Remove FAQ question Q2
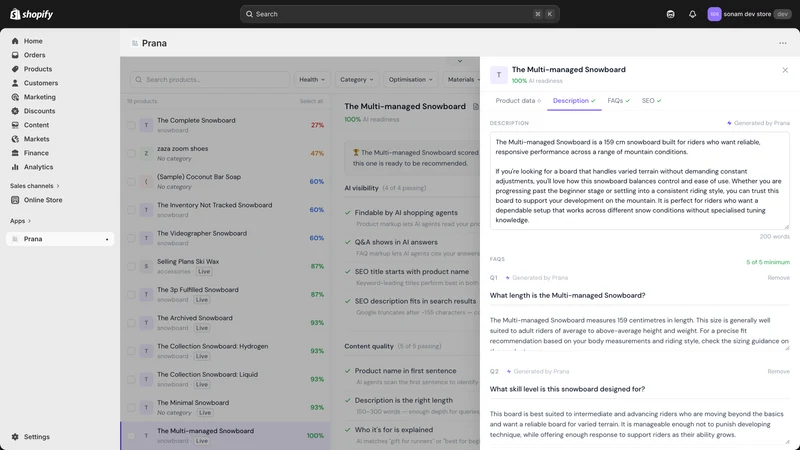The image size is (800, 450). point(779,371)
